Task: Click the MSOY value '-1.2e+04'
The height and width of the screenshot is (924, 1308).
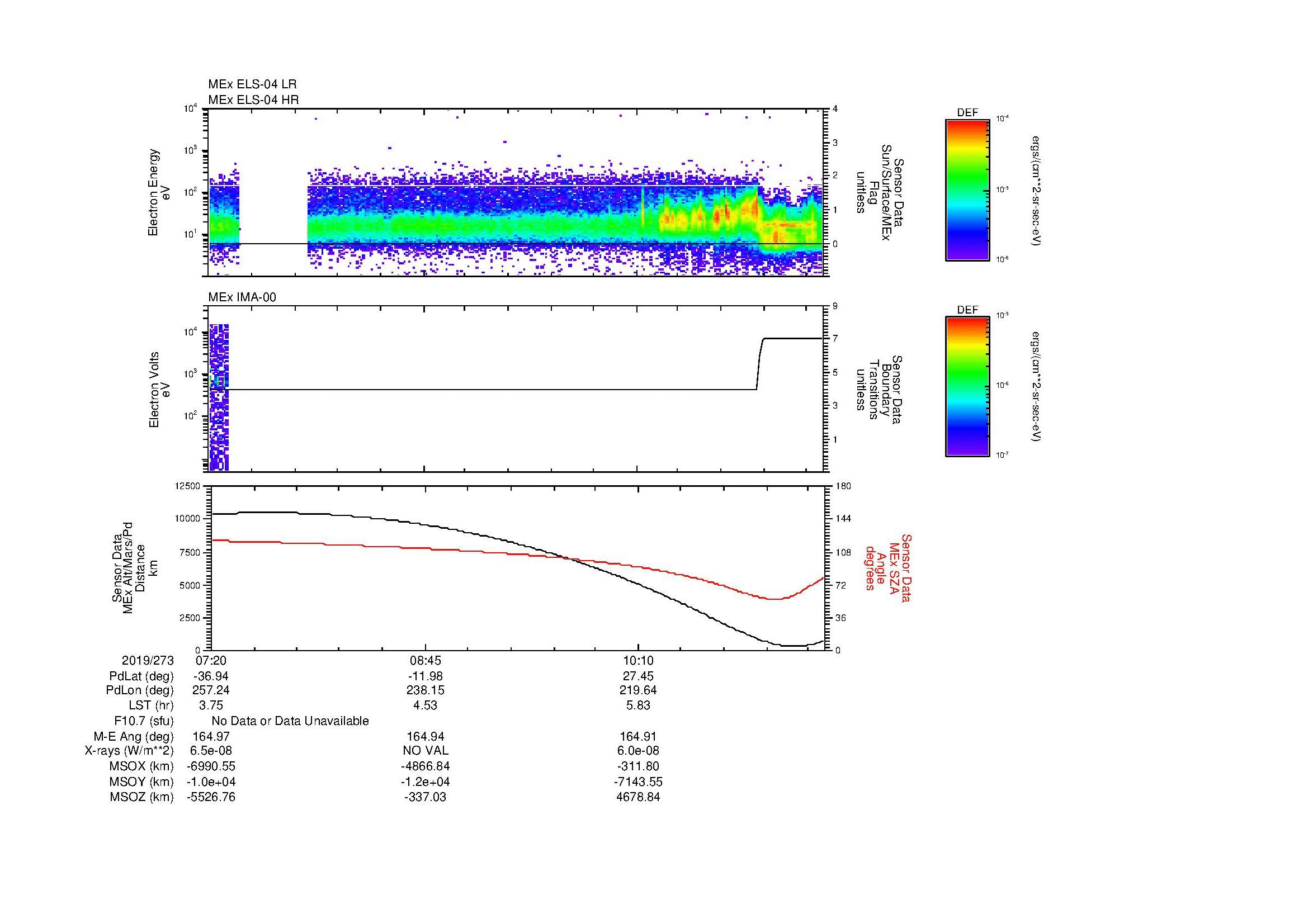Action: [425, 782]
